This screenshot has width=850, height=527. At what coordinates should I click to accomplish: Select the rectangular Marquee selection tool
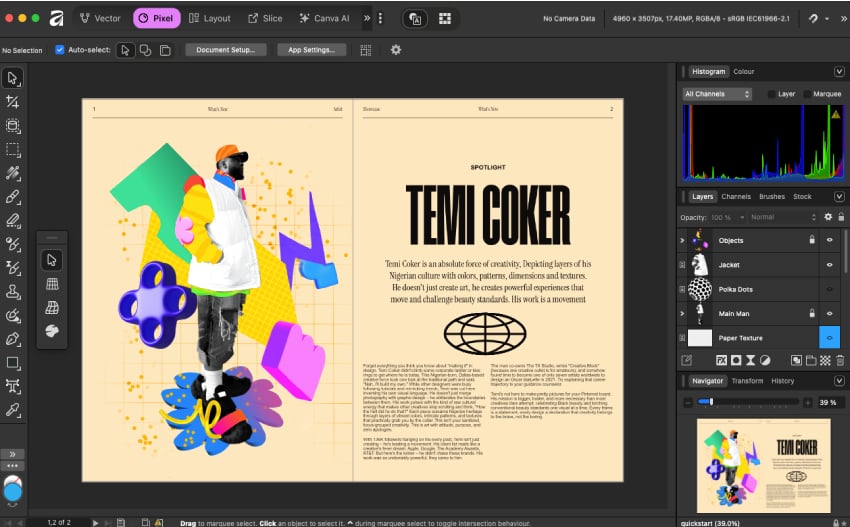pos(13,149)
